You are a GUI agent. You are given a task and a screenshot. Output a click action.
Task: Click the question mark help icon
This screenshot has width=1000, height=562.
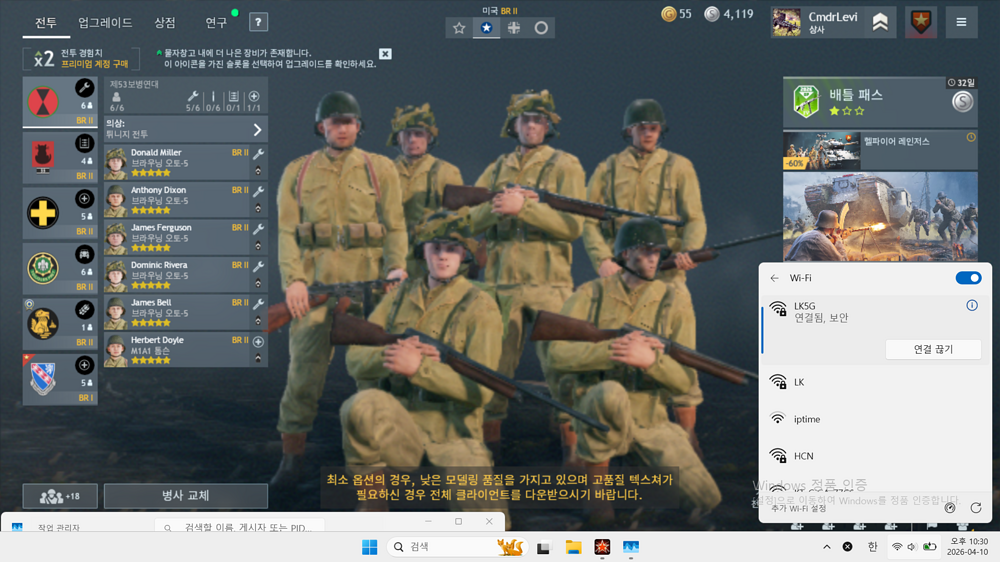[258, 22]
